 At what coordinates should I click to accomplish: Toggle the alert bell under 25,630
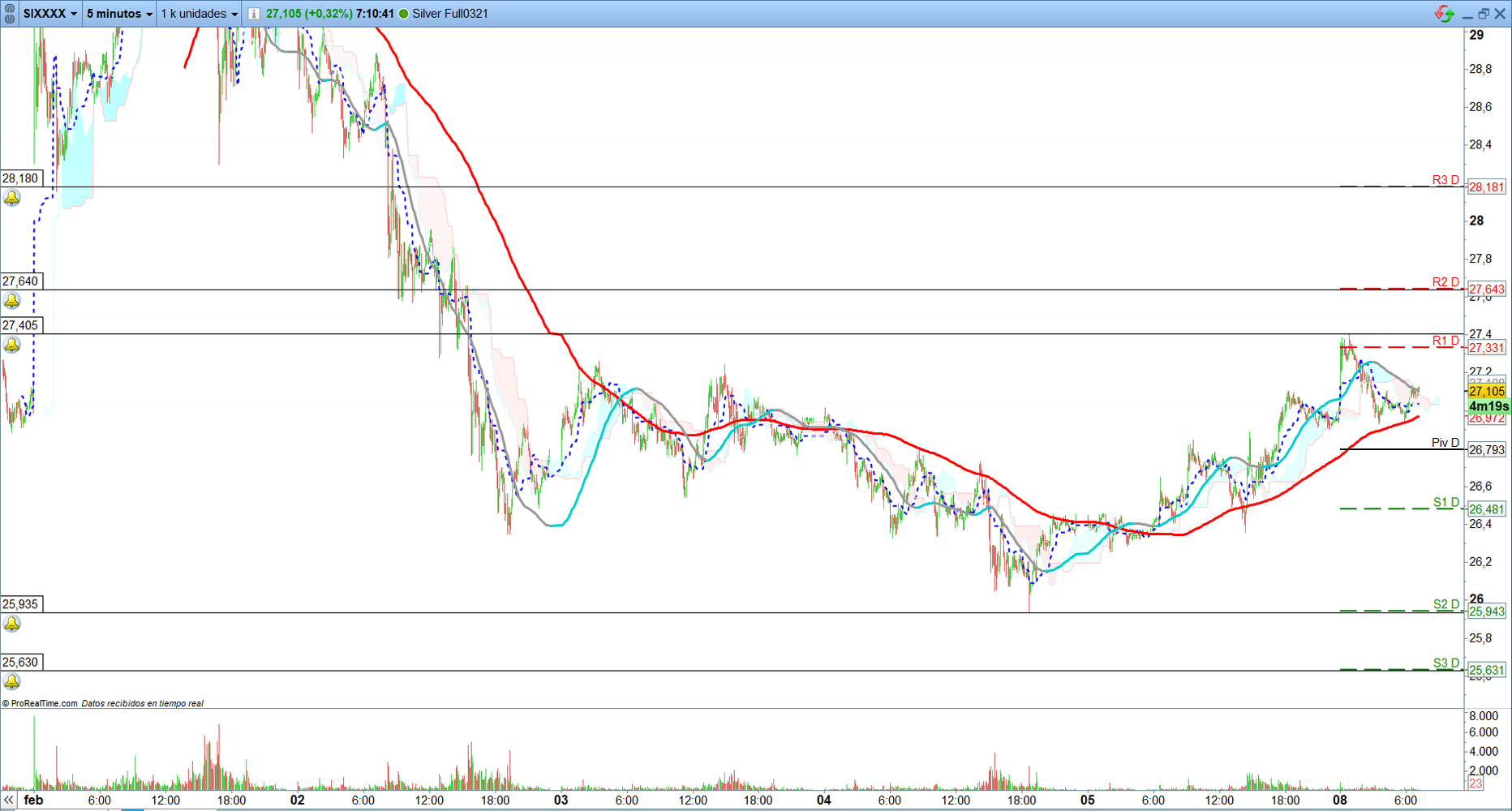click(12, 681)
